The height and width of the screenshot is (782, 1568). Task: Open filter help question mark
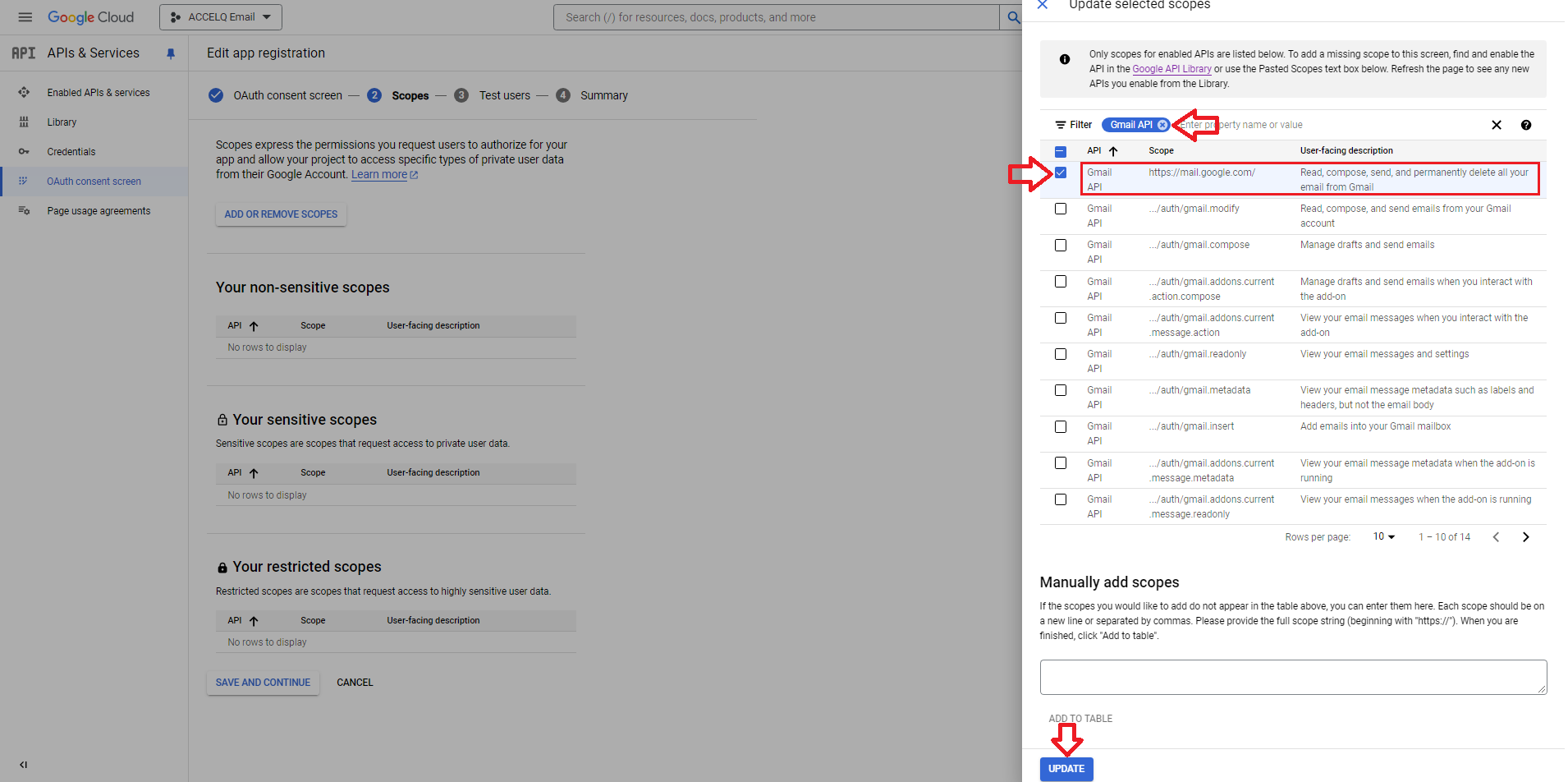coord(1526,125)
